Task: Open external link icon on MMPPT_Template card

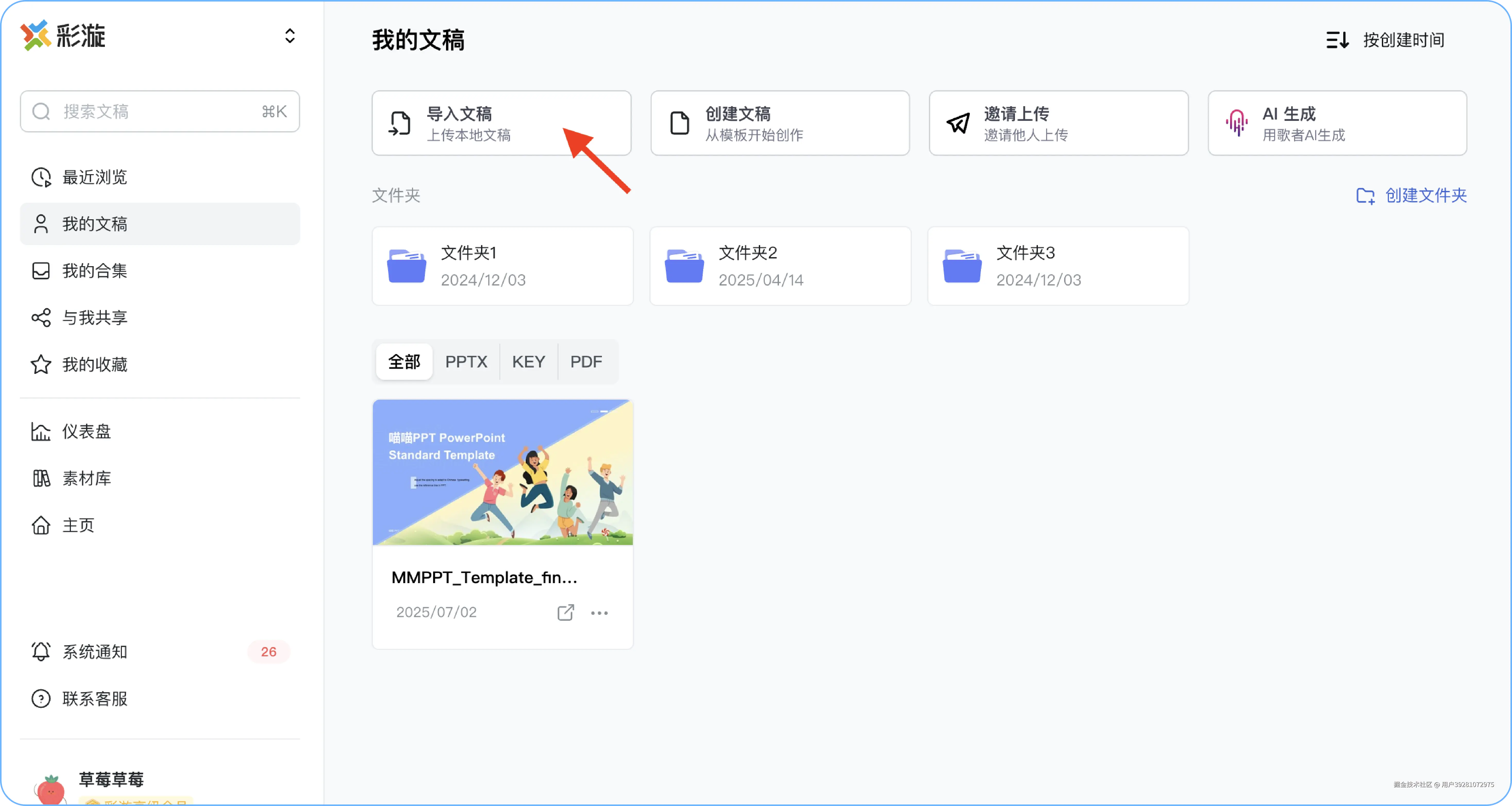Action: pyautogui.click(x=565, y=612)
